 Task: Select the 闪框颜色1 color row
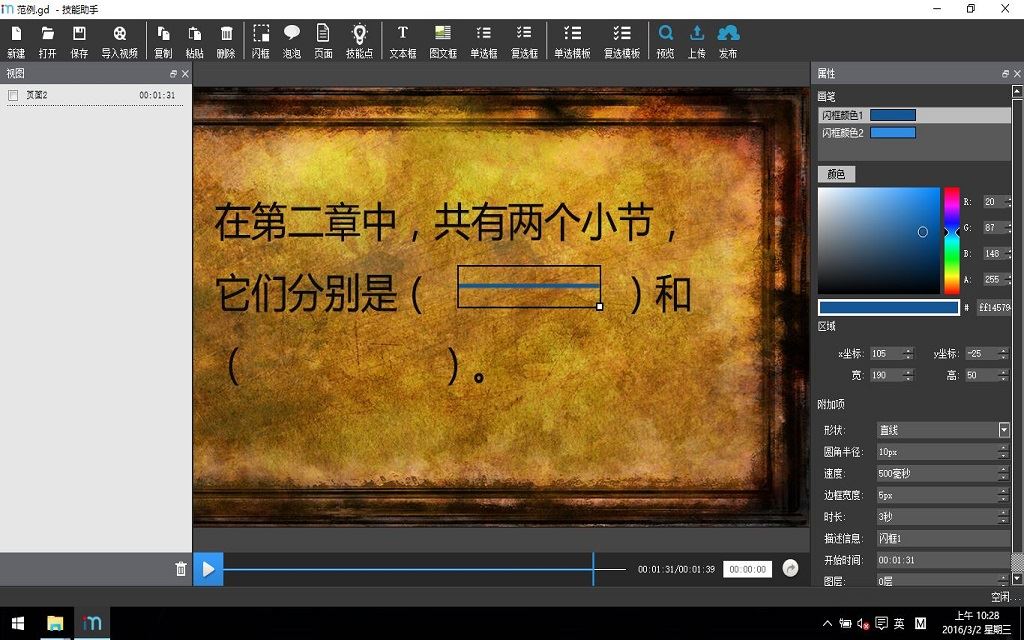[x=914, y=115]
